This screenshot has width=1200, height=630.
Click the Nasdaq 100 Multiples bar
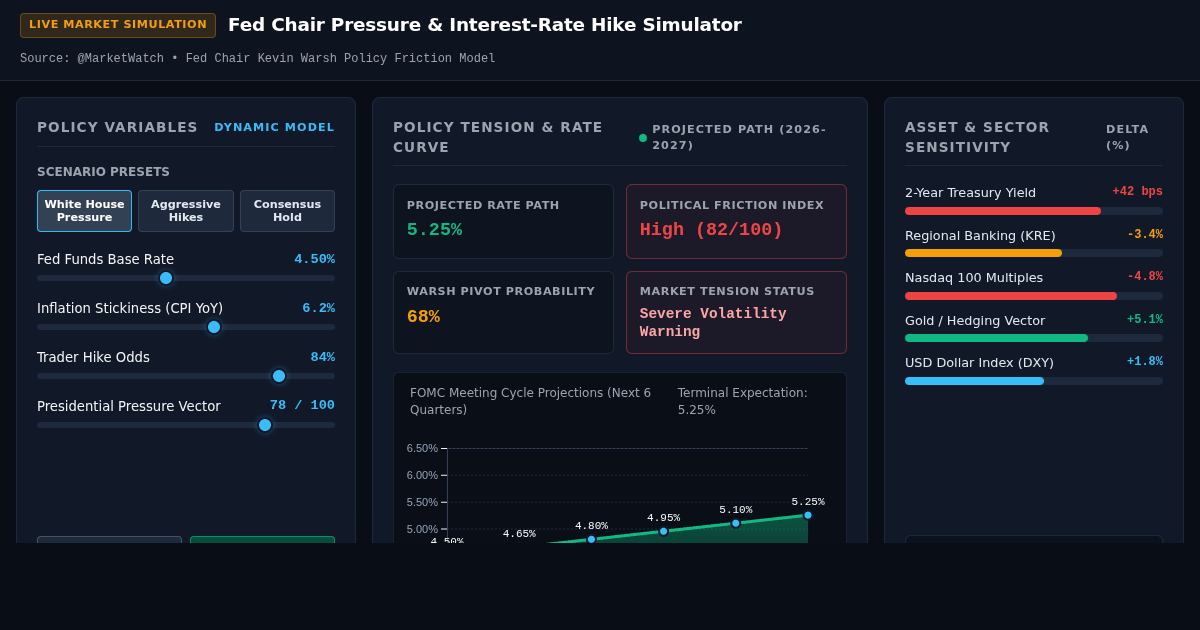(1034, 296)
